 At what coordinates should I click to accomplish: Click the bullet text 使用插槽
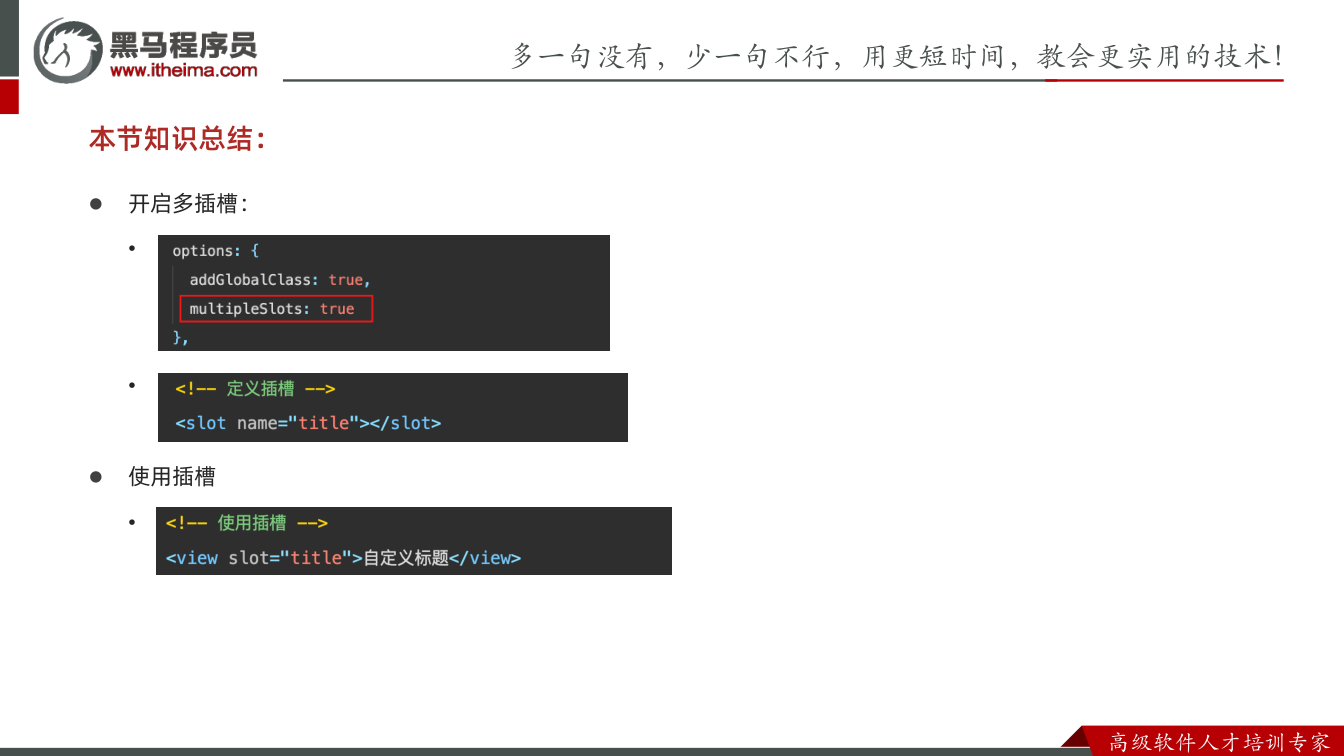pyautogui.click(x=172, y=477)
